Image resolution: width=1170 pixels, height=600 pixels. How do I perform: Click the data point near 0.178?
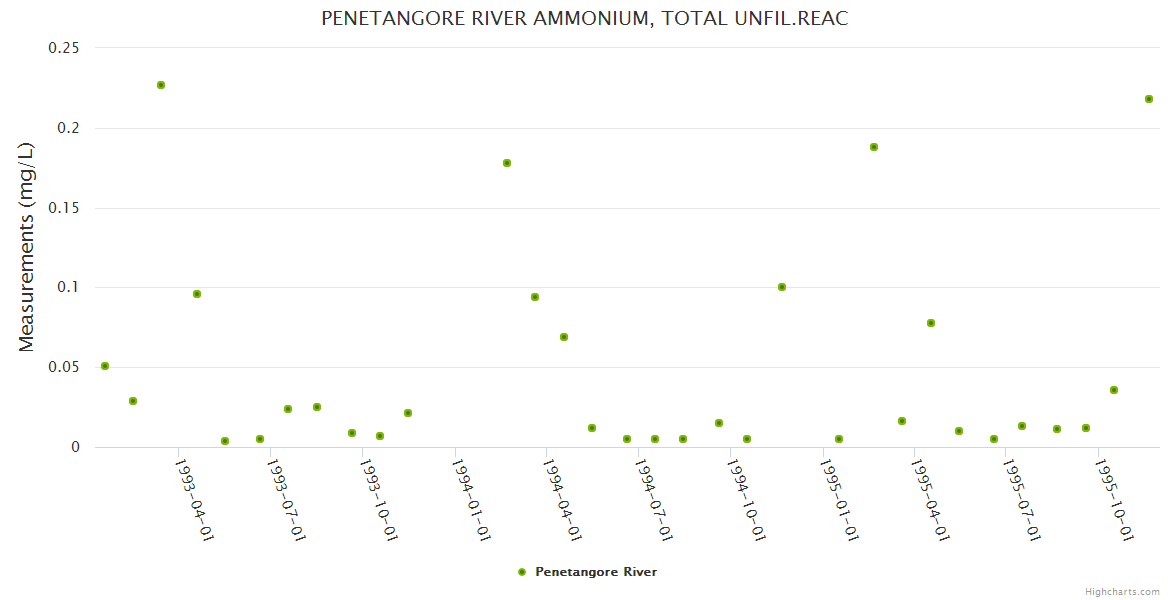(507, 163)
